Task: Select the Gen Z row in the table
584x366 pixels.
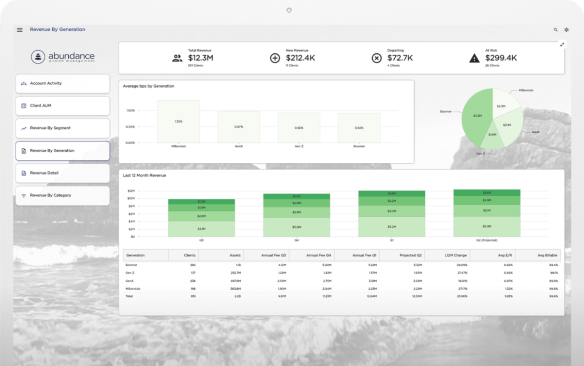Action: click(x=342, y=273)
